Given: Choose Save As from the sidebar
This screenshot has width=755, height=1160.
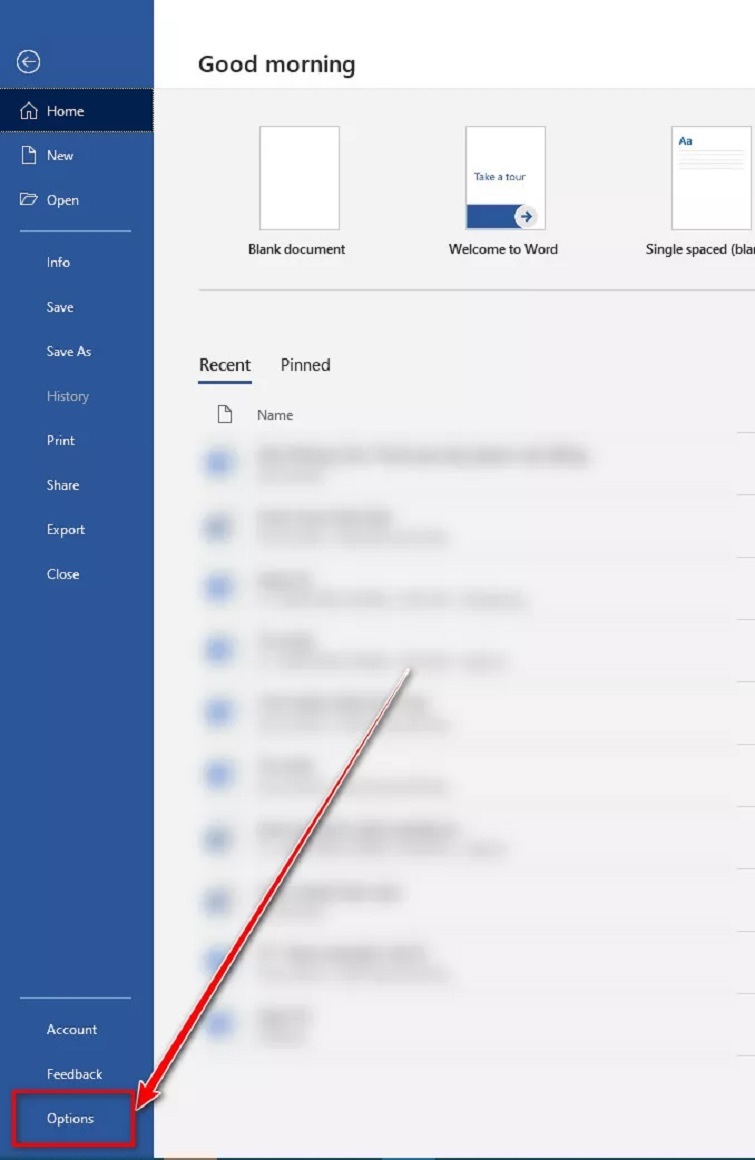Looking at the screenshot, I should point(68,351).
